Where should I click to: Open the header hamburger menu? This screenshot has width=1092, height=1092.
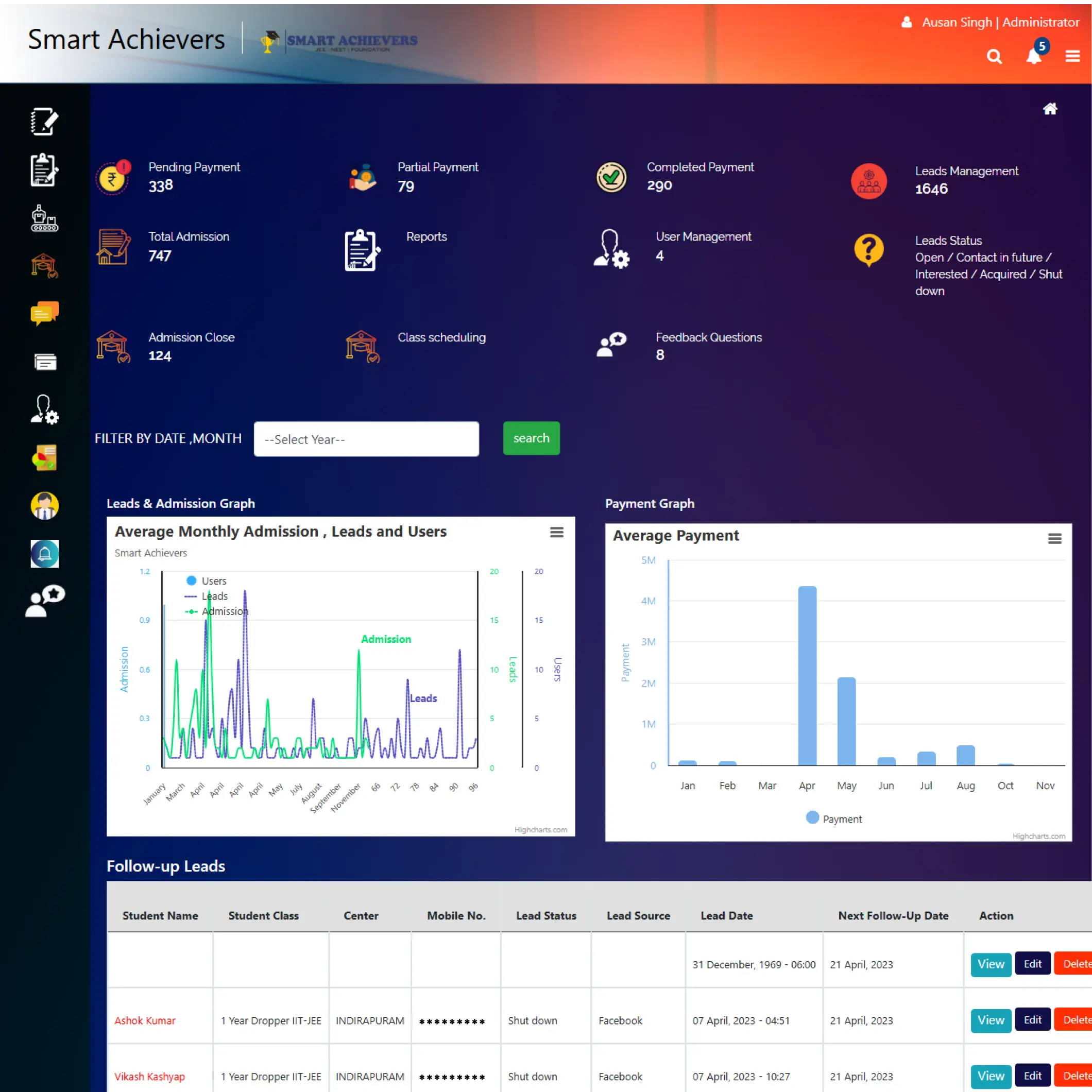click(1072, 56)
